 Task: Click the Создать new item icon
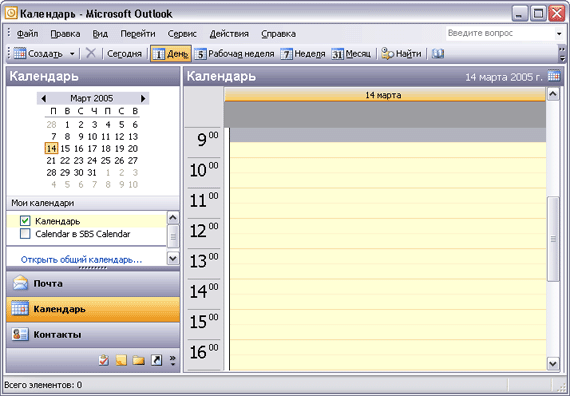click(20, 54)
